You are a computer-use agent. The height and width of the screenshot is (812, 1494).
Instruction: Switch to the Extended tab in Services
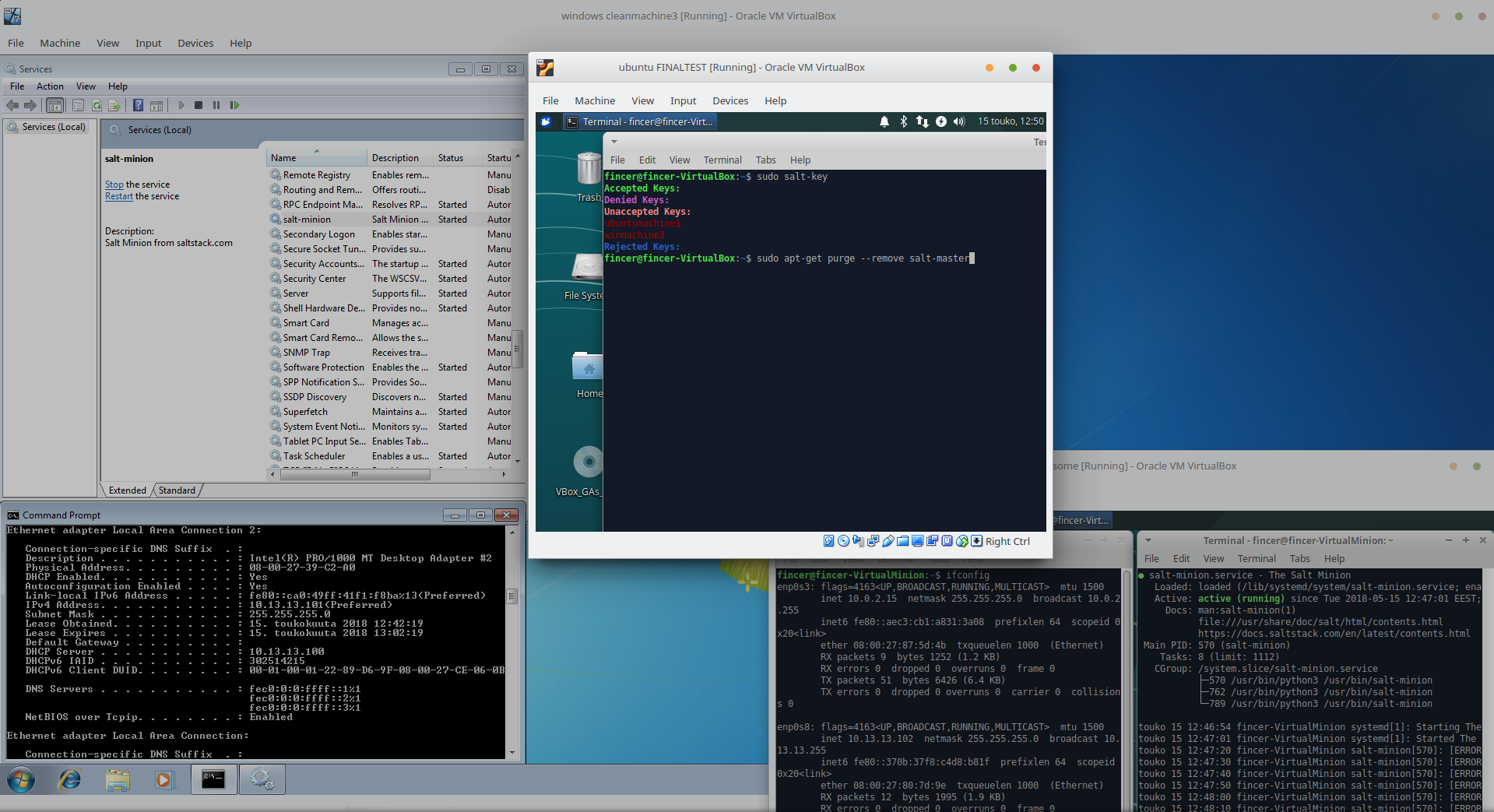127,490
